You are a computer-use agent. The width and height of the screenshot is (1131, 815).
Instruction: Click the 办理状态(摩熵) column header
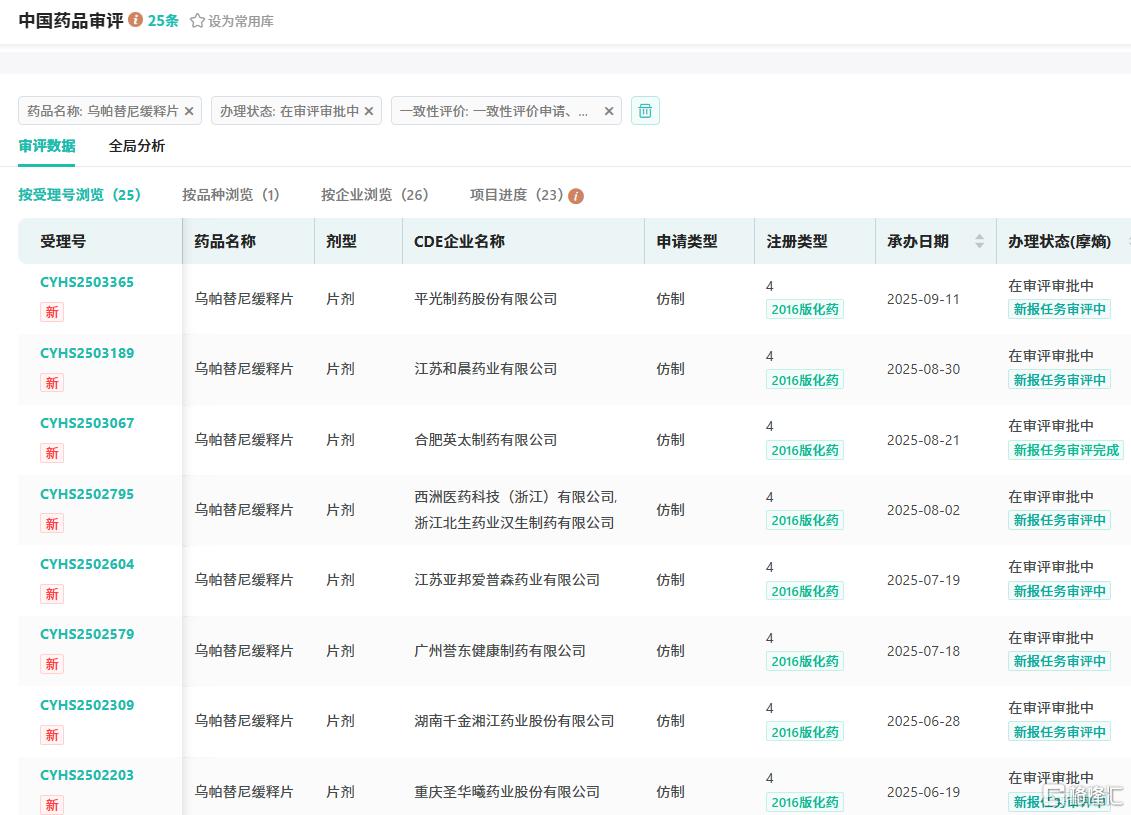1059,242
